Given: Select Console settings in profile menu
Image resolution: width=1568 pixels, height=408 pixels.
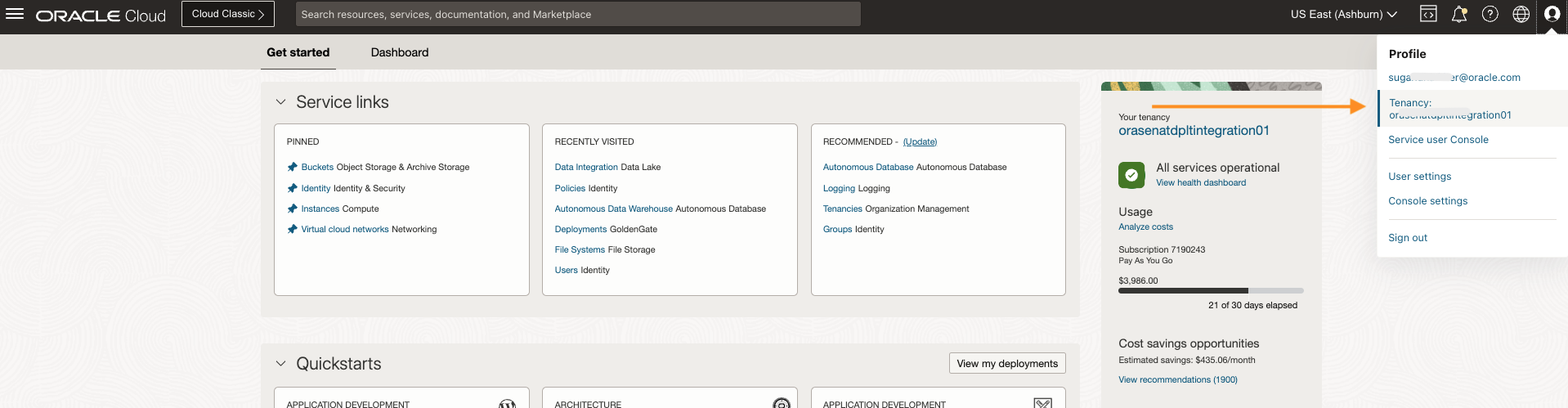Looking at the screenshot, I should coord(1427,201).
